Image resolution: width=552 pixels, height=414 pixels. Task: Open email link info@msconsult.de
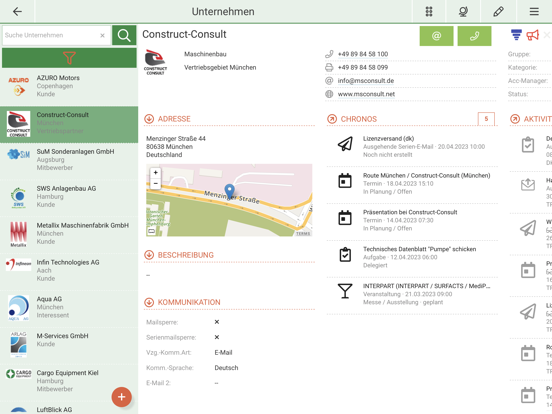point(366,81)
